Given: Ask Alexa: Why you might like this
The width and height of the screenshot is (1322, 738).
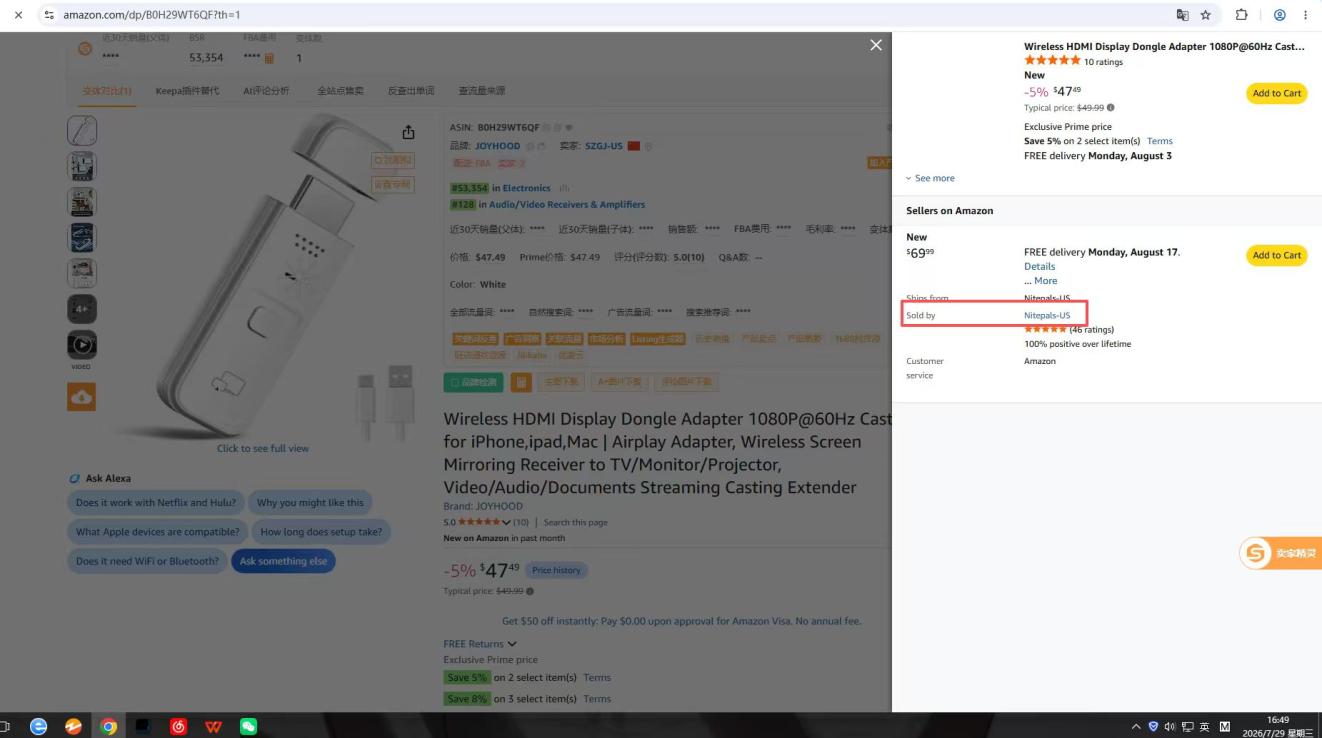Looking at the screenshot, I should (311, 503).
